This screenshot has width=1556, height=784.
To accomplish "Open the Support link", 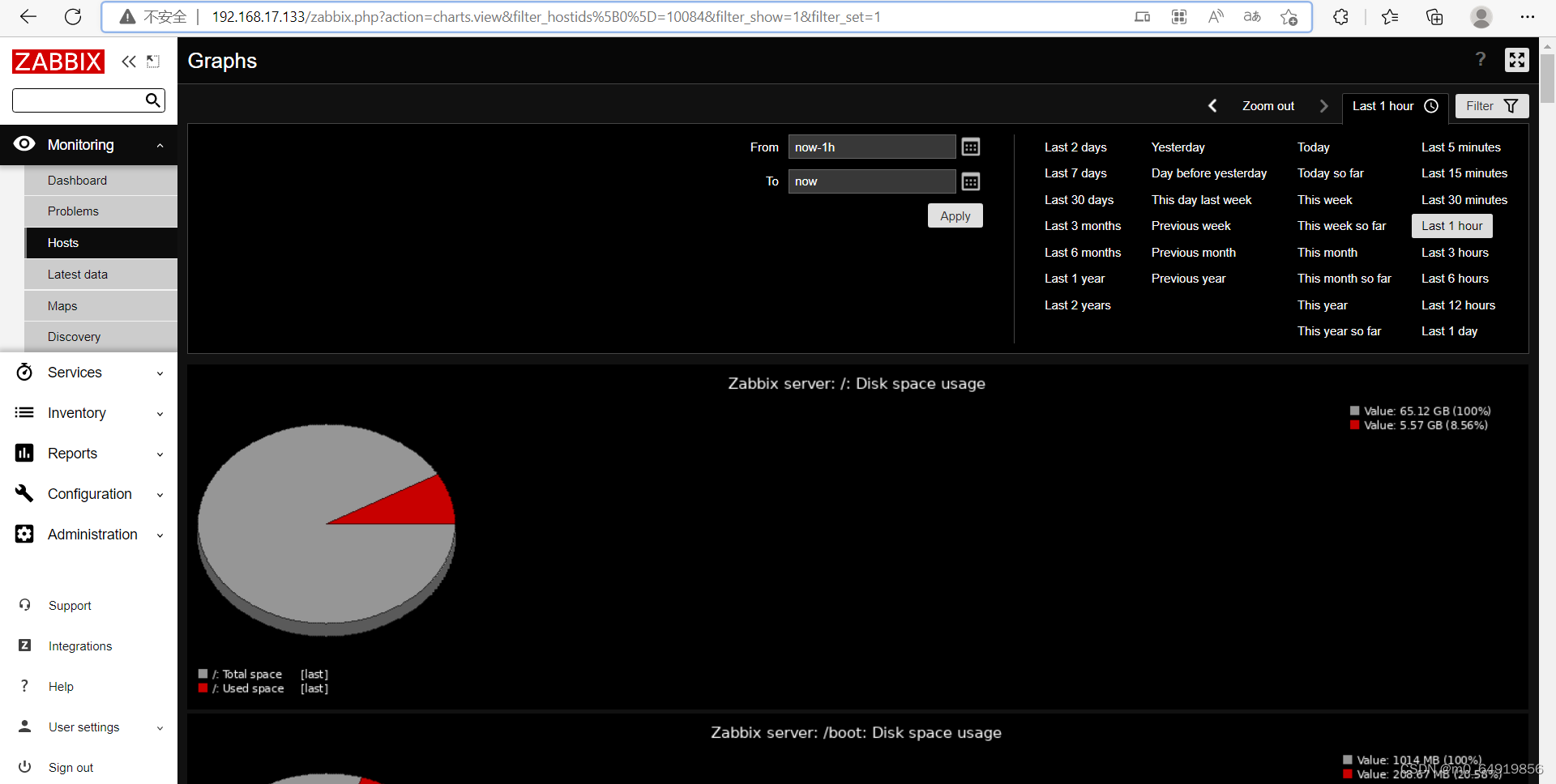I will point(70,605).
